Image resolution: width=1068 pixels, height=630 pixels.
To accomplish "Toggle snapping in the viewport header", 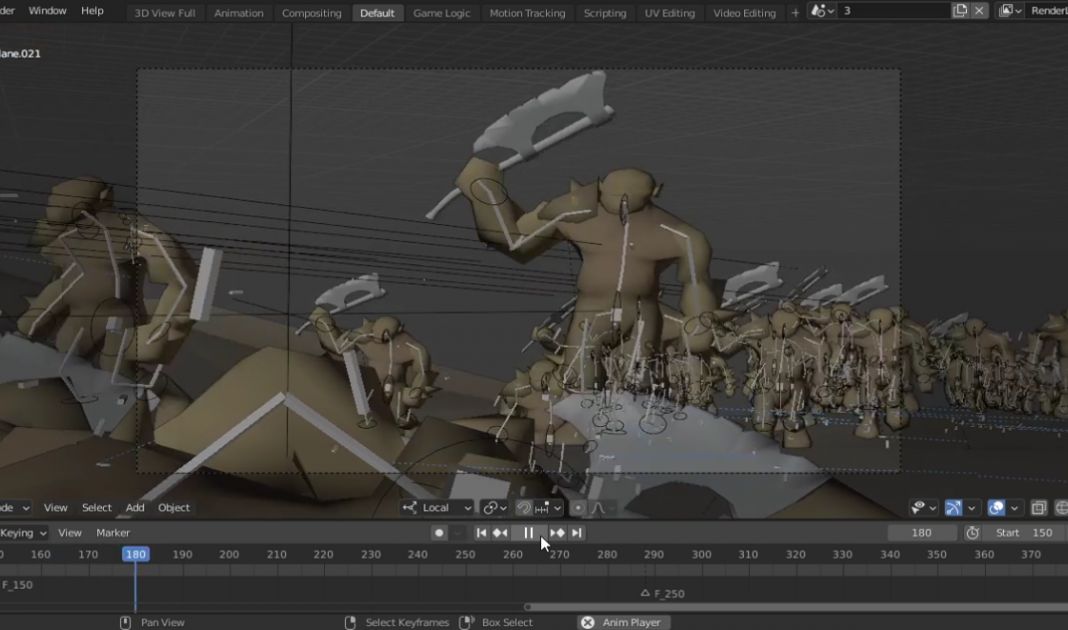I will tap(524, 508).
